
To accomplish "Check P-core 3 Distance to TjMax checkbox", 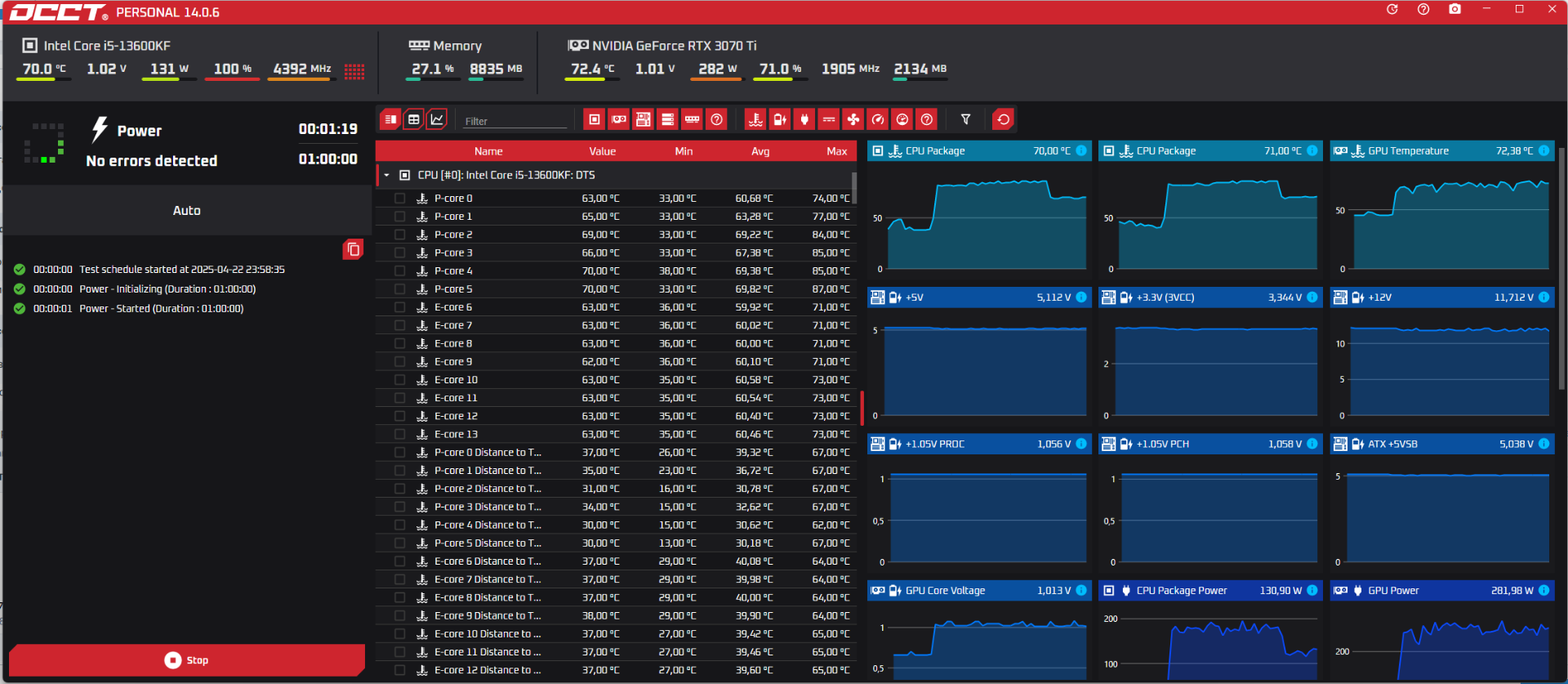I will 399,507.
